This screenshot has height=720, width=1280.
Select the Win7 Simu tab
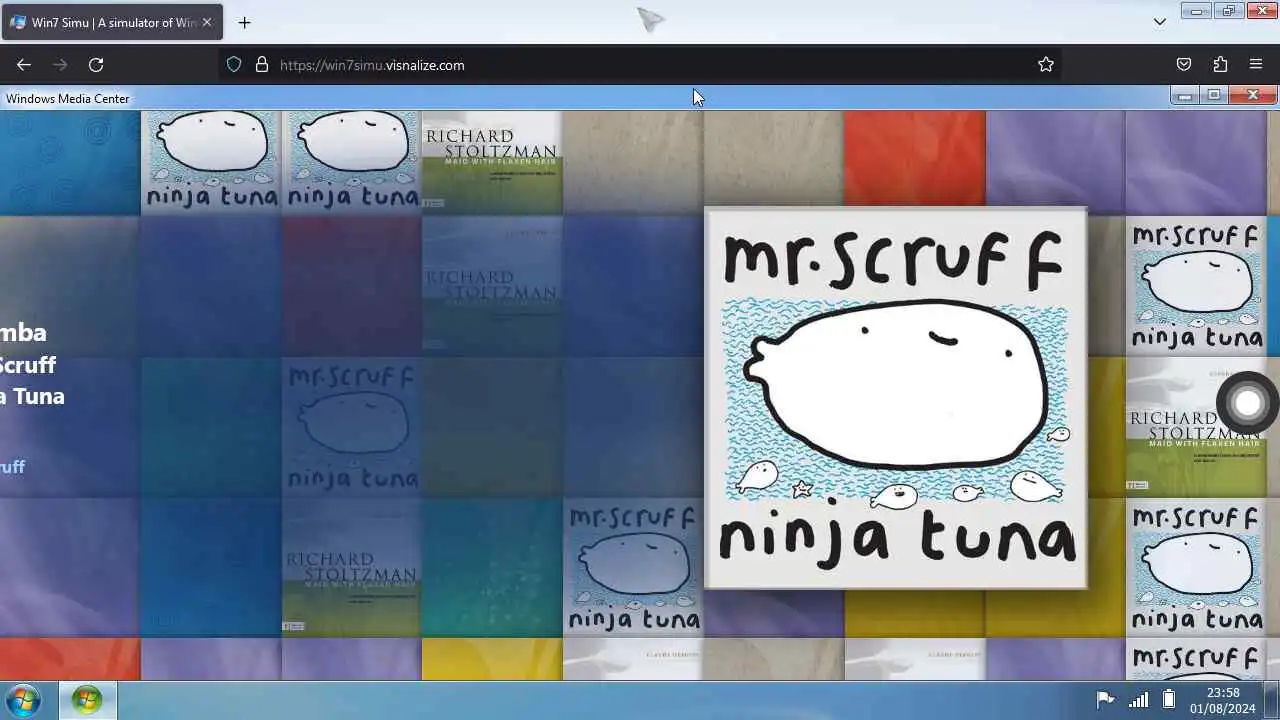click(112, 22)
